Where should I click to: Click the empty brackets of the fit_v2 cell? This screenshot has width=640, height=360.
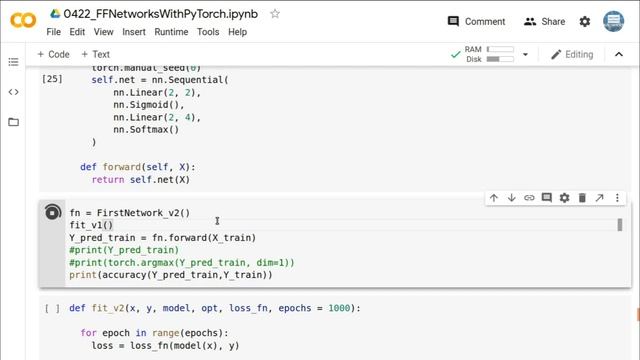point(52,309)
